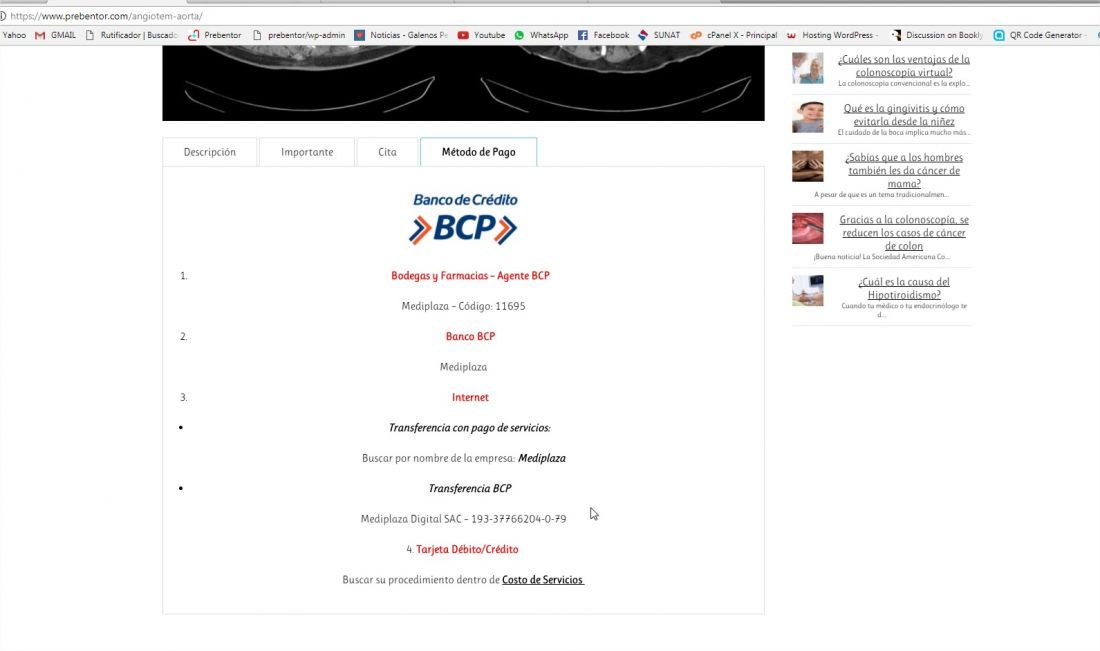Image resolution: width=1100 pixels, height=651 pixels.
Task: Click the aorta CT scan image
Action: tap(463, 83)
